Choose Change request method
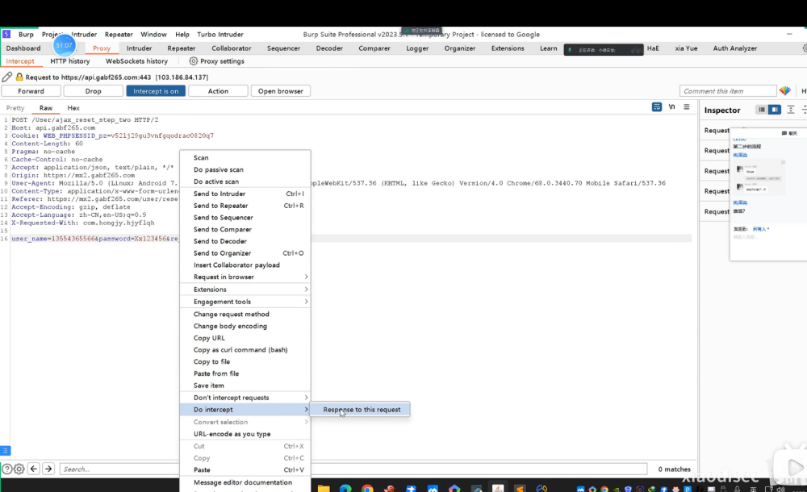Viewport: 807px width, 492px height. click(245, 314)
